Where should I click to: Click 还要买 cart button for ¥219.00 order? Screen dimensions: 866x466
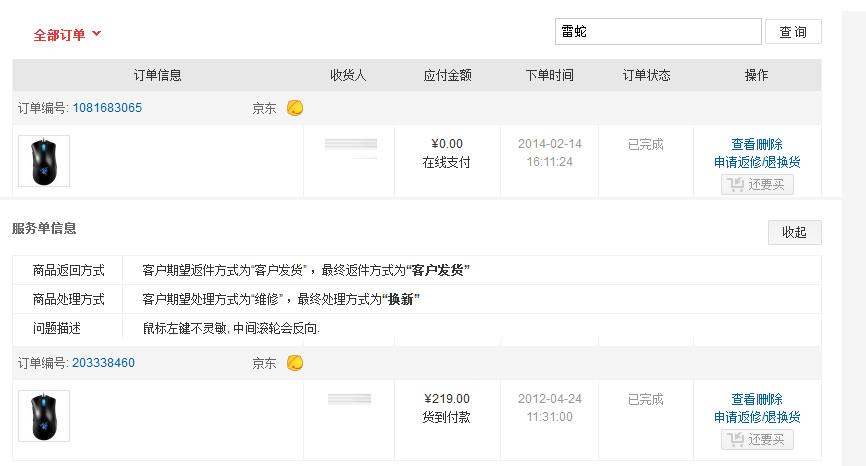click(757, 440)
